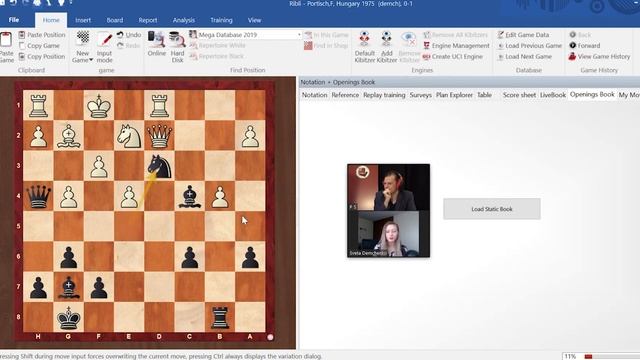Switch to the Notation tab

coord(314,95)
